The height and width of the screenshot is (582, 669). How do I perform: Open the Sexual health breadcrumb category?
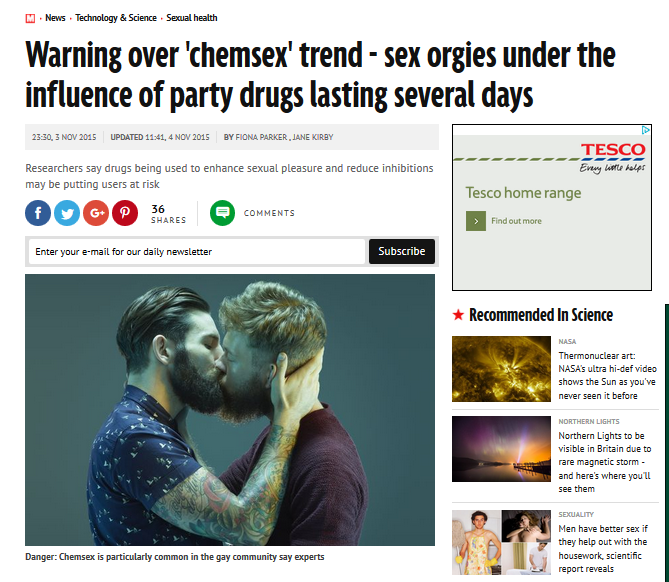(x=192, y=18)
